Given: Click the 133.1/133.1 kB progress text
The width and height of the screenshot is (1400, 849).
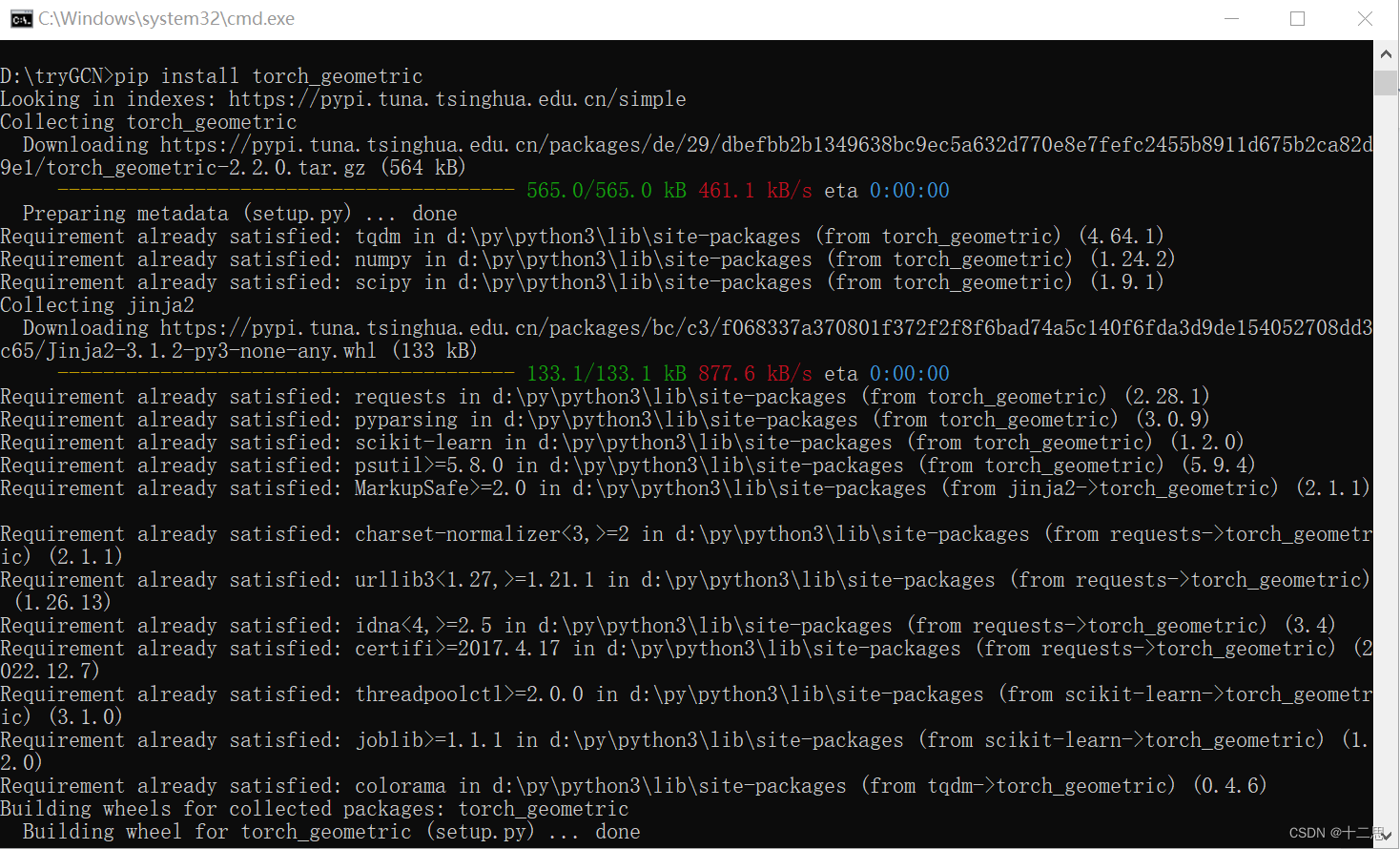Looking at the screenshot, I should [607, 374].
